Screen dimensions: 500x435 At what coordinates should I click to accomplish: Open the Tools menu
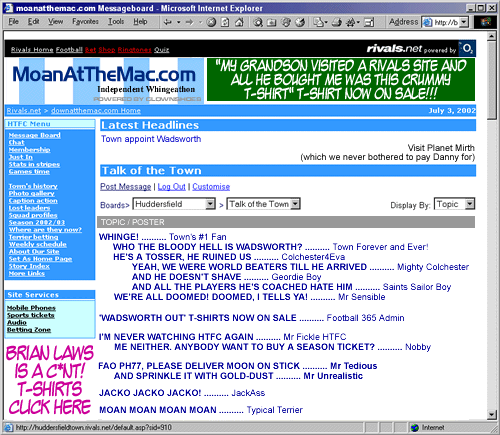(116, 22)
